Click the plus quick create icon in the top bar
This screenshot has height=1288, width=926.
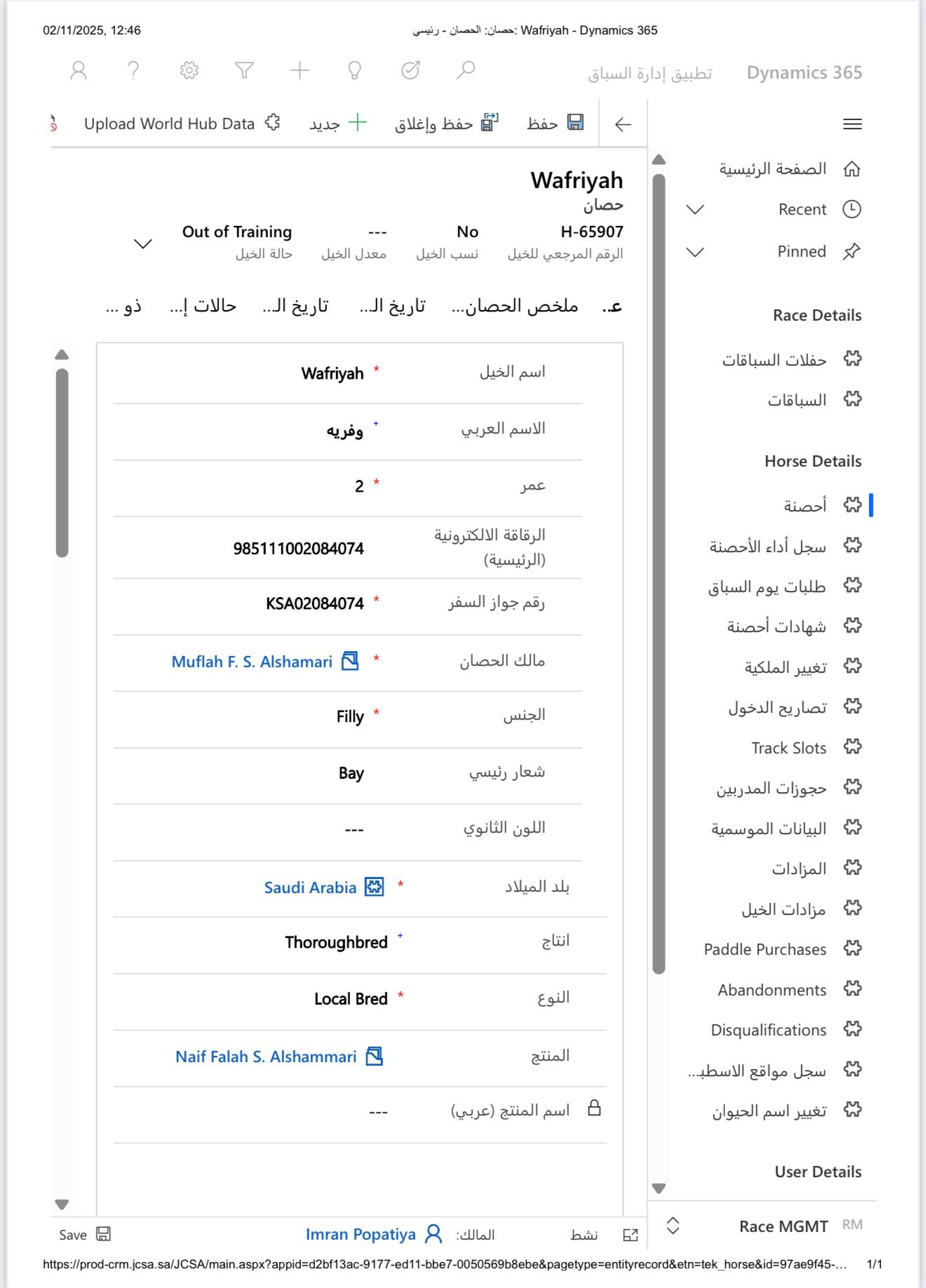300,70
